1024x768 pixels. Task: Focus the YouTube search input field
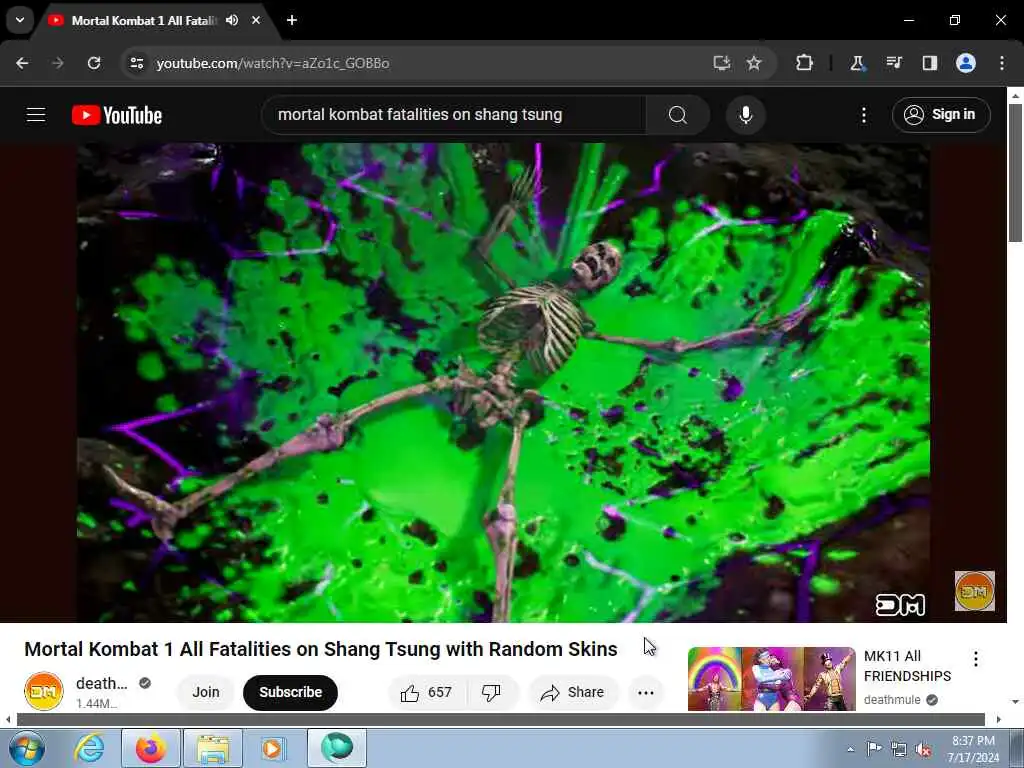coord(454,115)
